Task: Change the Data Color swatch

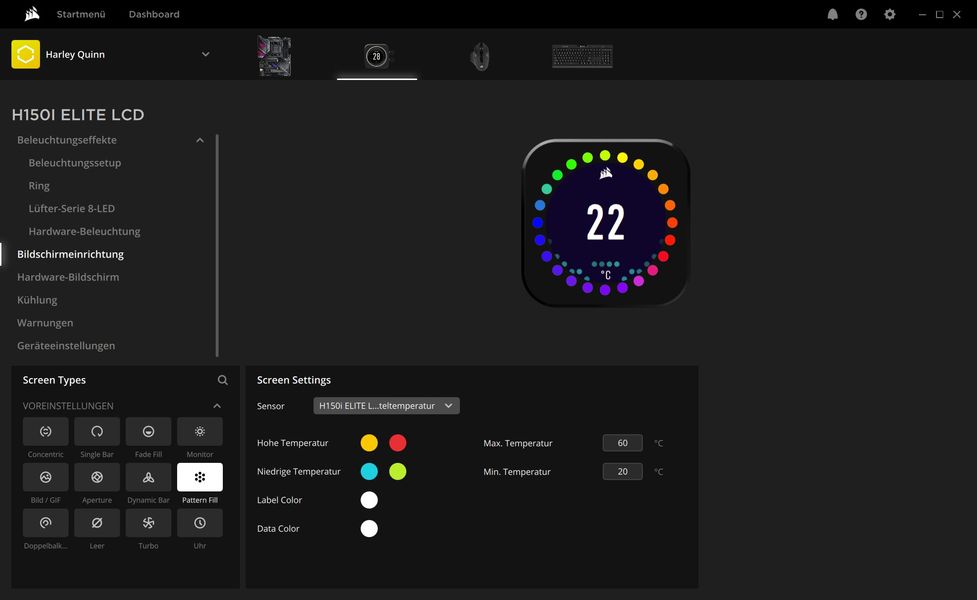Action: [x=369, y=528]
